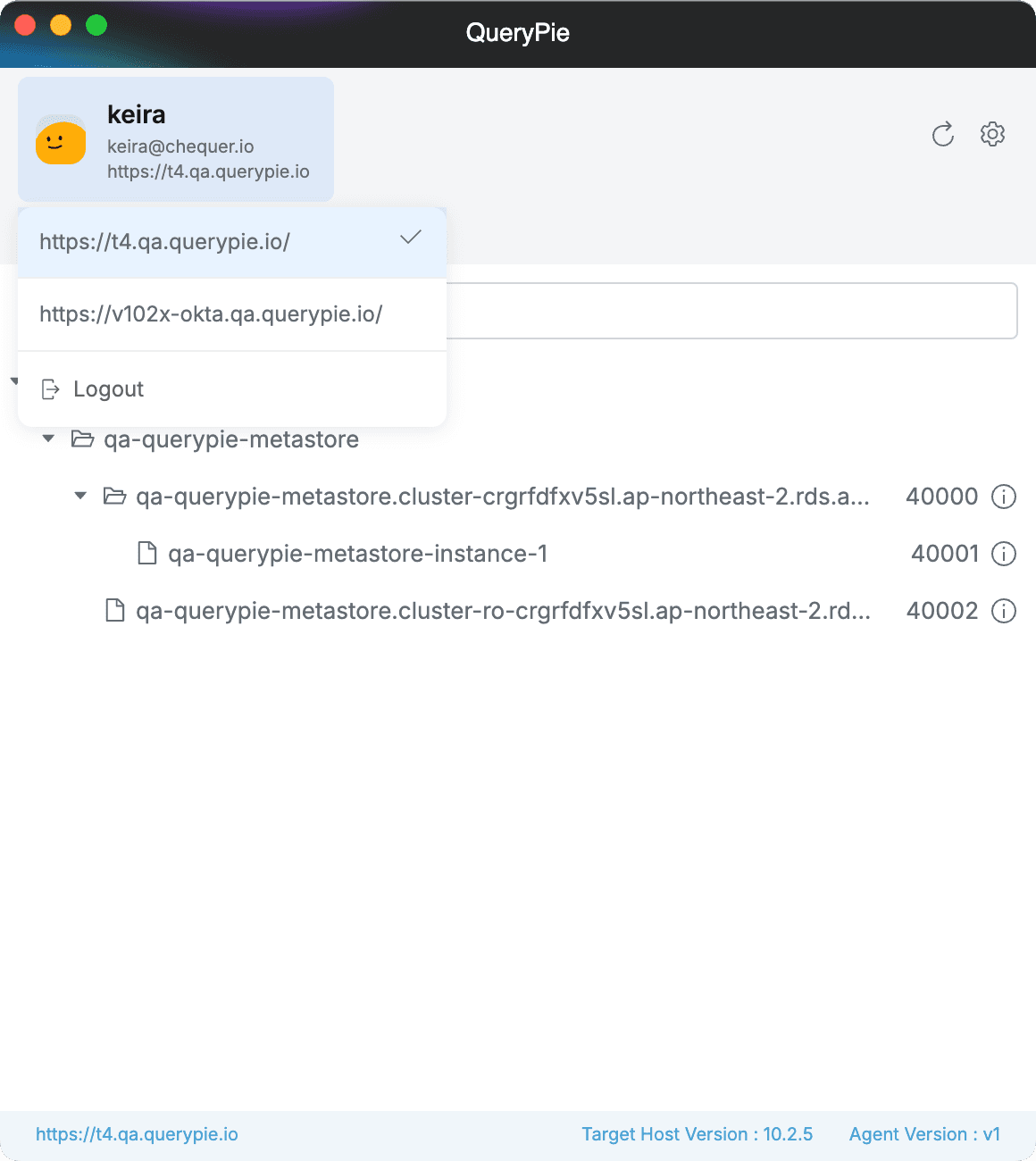Collapse the cluster-crgrfdfxv5sl folder arrow
1036x1161 pixels.
click(81, 496)
